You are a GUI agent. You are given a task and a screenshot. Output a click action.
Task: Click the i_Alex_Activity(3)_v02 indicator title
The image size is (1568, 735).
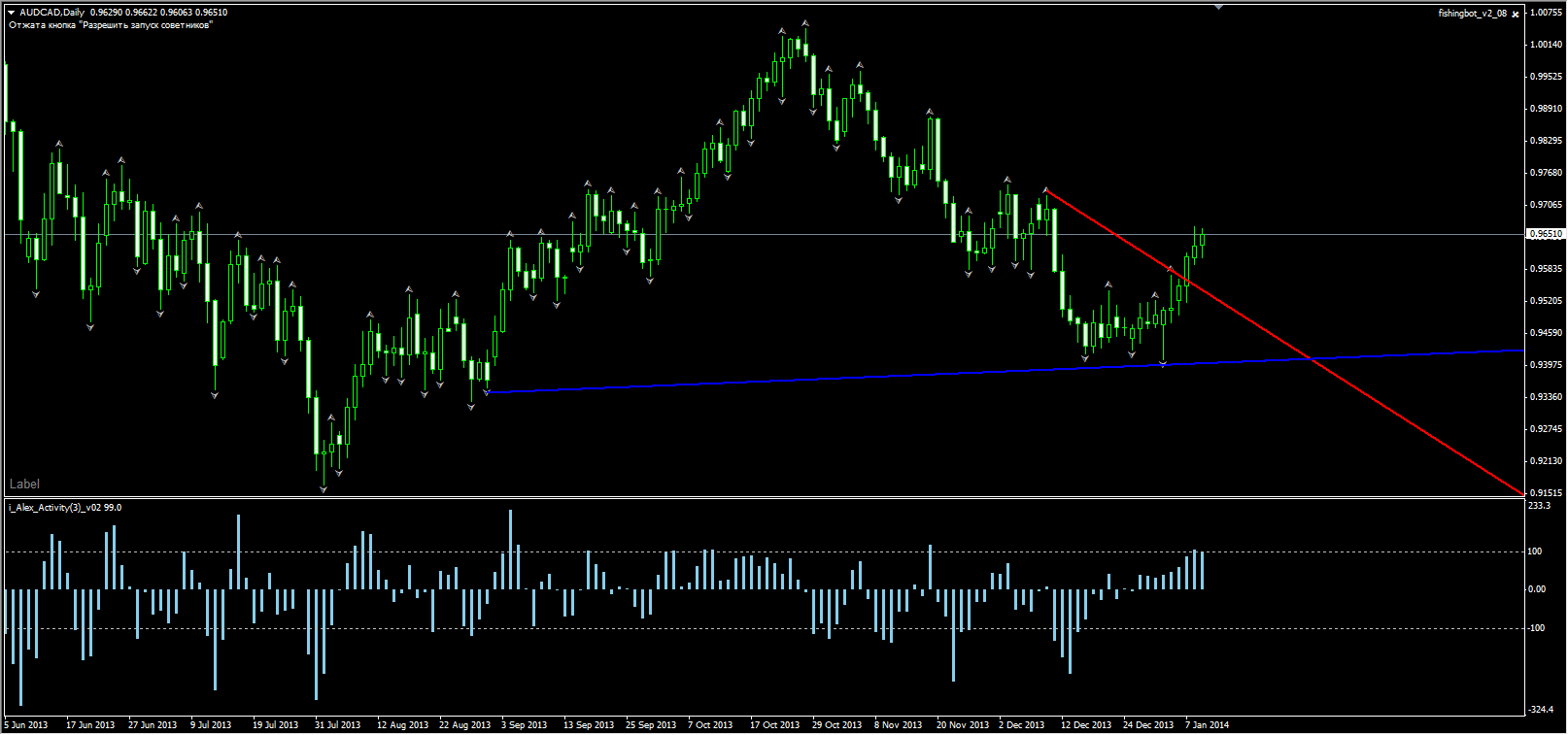pos(65,508)
